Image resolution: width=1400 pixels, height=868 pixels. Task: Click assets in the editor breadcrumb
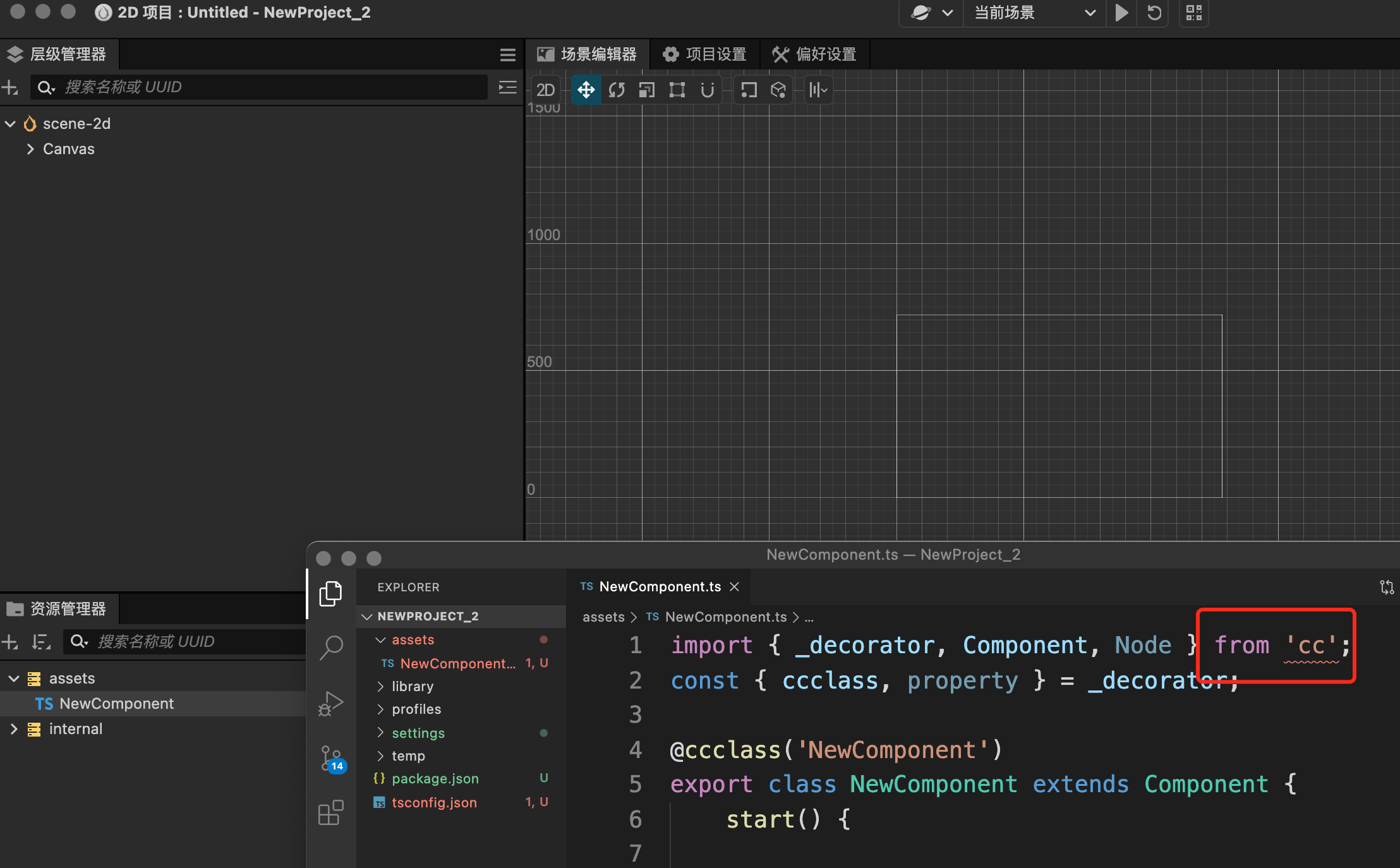[603, 617]
